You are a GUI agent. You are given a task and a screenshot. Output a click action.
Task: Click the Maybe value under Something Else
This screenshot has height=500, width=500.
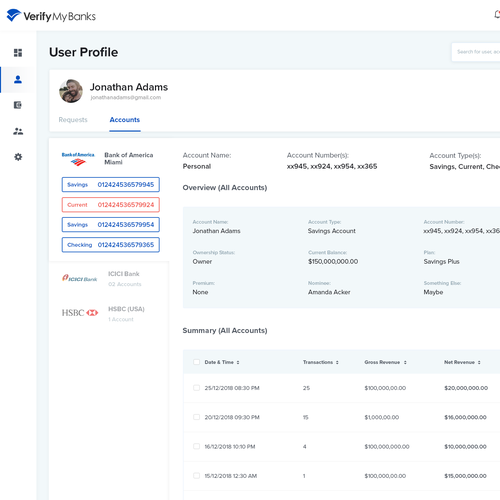coord(433,292)
